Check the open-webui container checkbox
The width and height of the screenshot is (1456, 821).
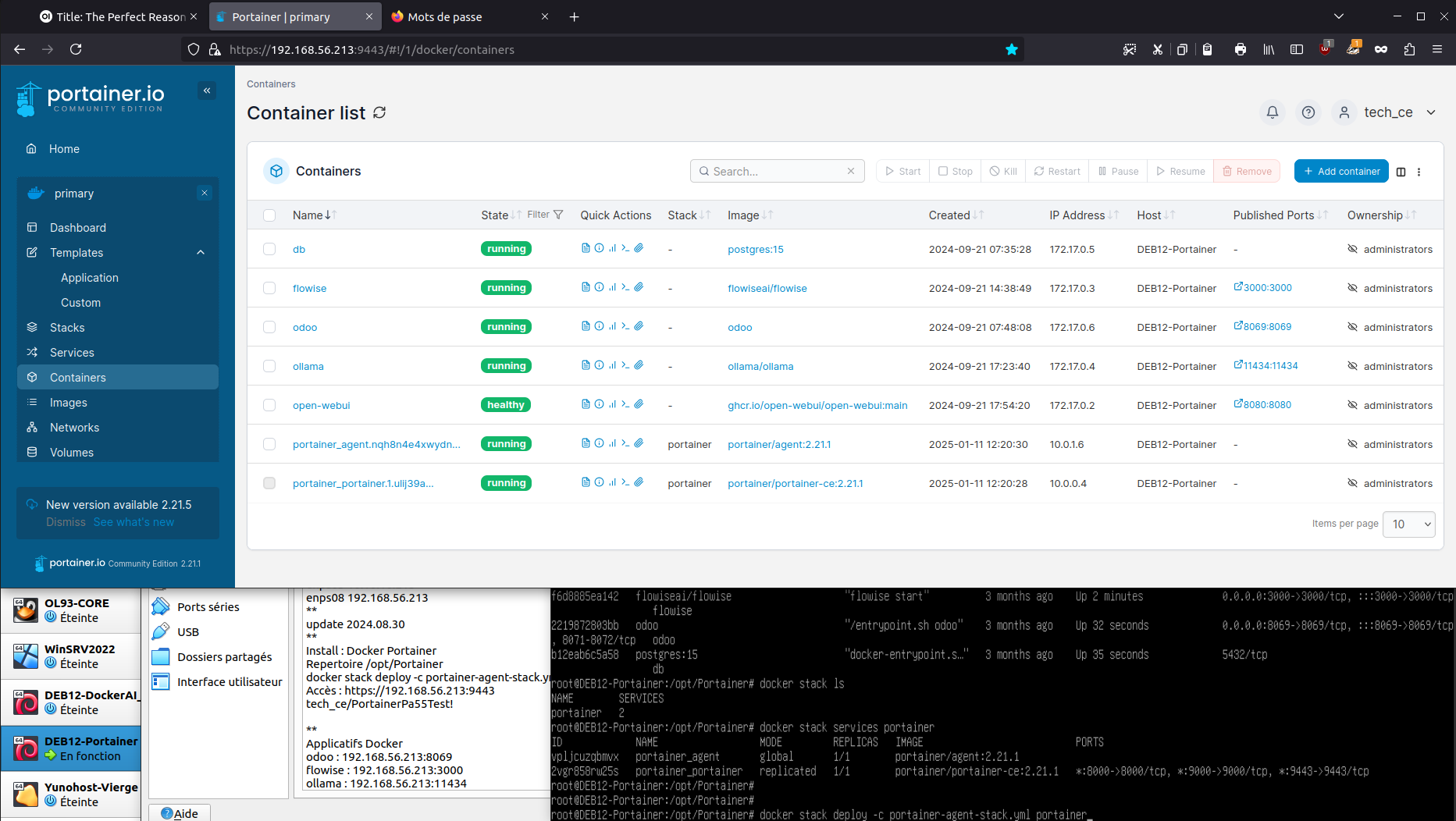click(x=269, y=405)
